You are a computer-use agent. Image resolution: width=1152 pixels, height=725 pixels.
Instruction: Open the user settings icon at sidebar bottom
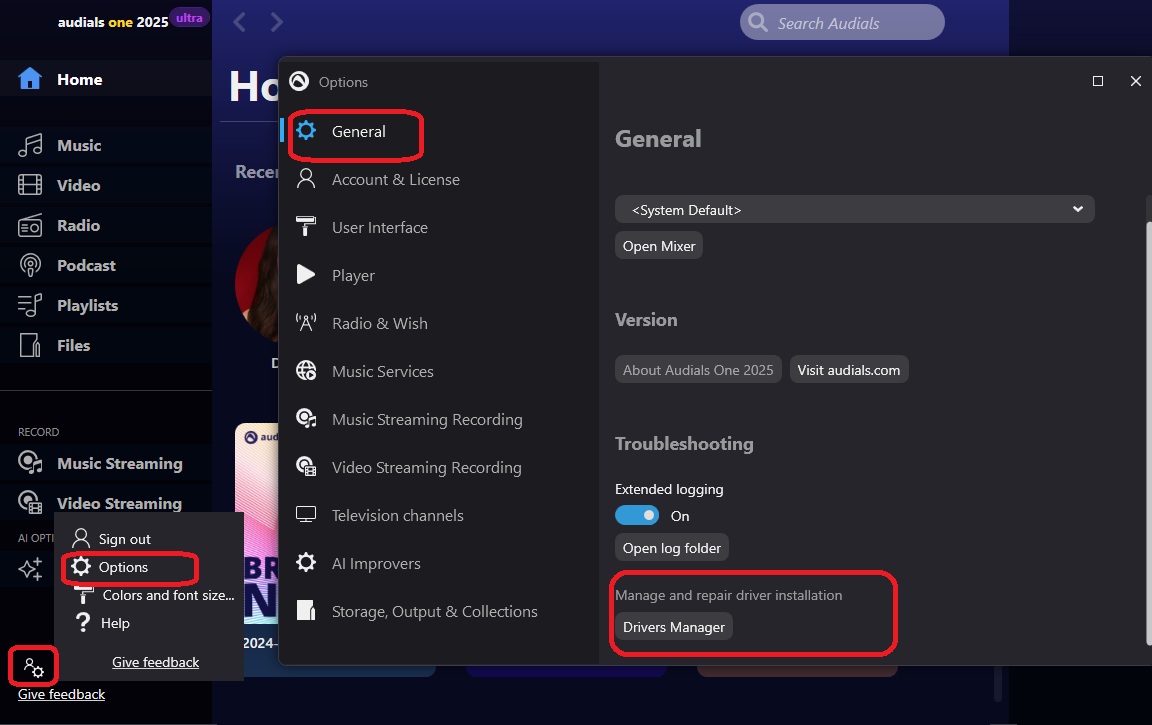click(x=34, y=667)
